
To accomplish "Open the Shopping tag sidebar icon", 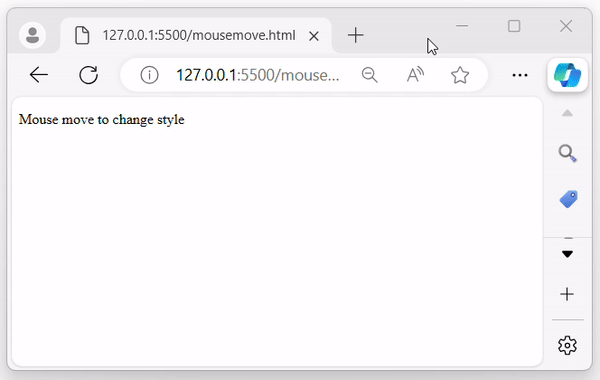I will [568, 199].
